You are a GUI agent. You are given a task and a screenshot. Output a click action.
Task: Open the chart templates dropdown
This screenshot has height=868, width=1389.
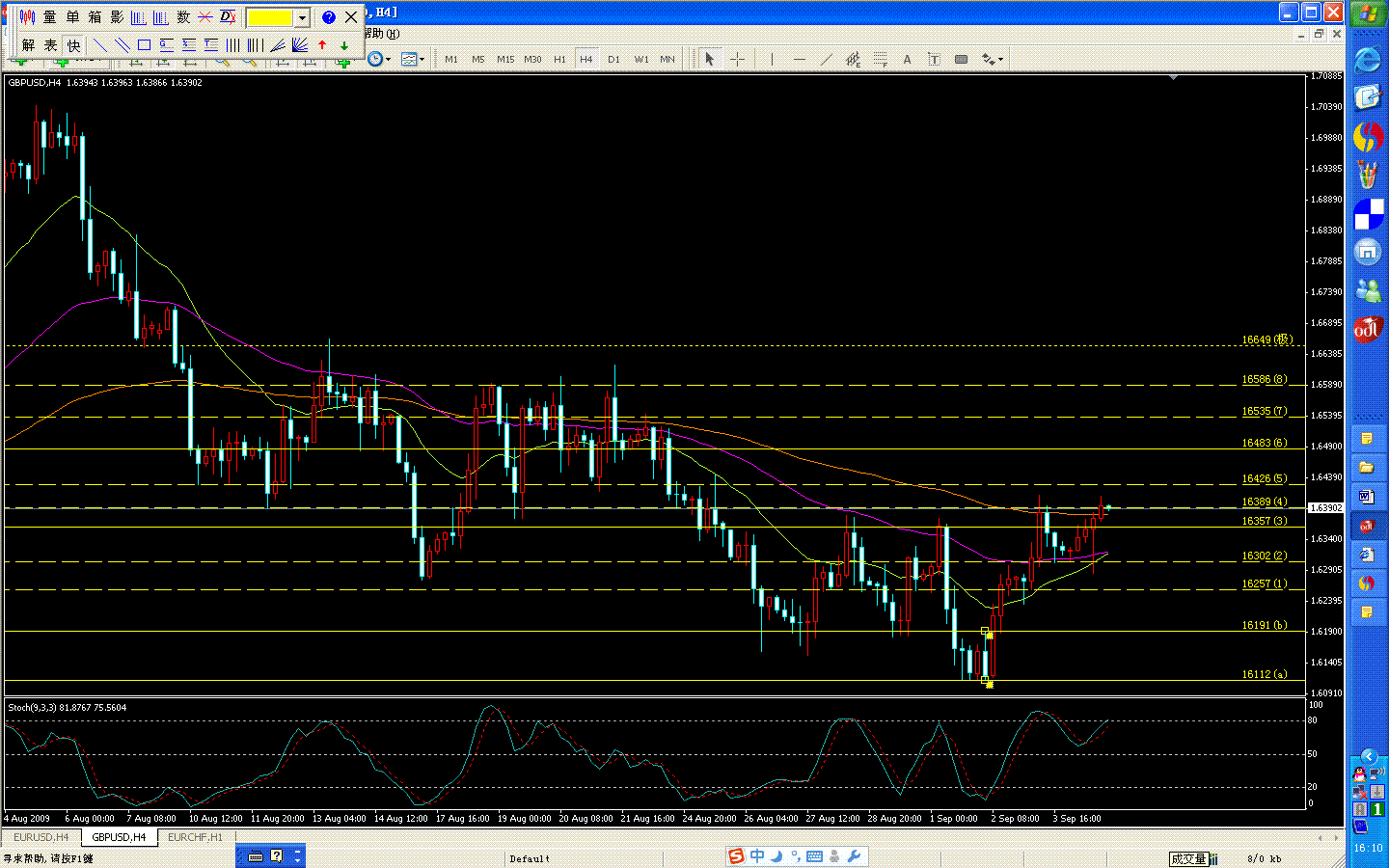(x=413, y=60)
